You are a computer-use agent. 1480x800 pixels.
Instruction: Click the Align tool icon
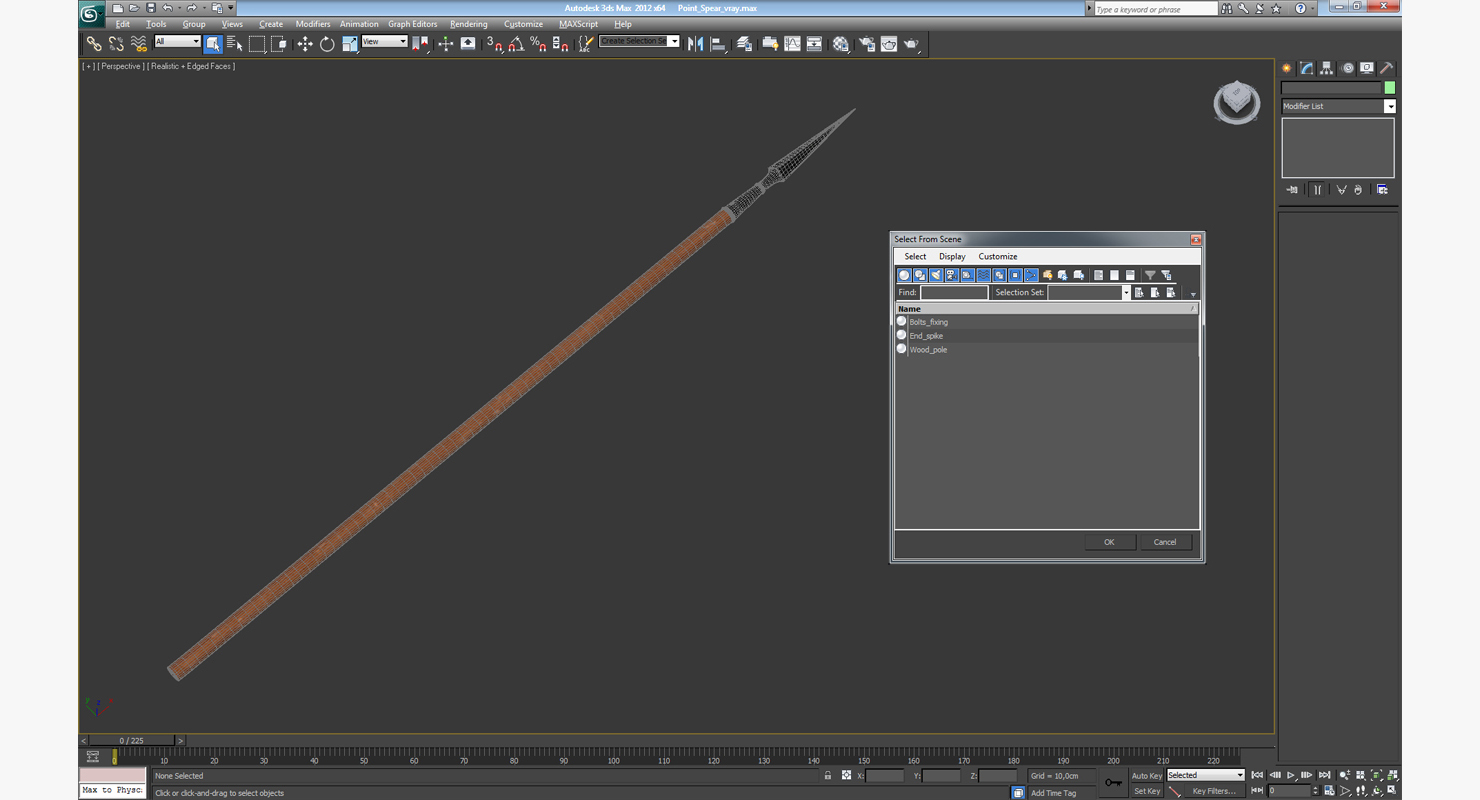[718, 43]
